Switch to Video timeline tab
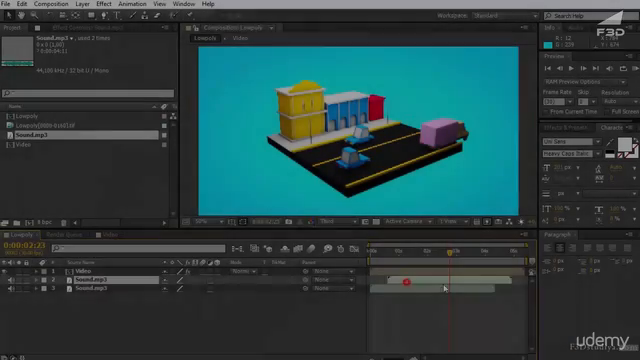 (x=110, y=235)
